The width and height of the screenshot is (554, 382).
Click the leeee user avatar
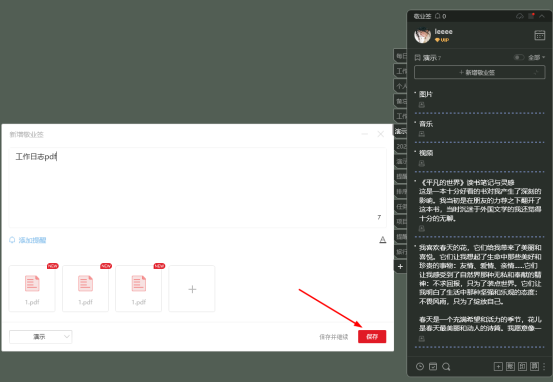click(423, 35)
